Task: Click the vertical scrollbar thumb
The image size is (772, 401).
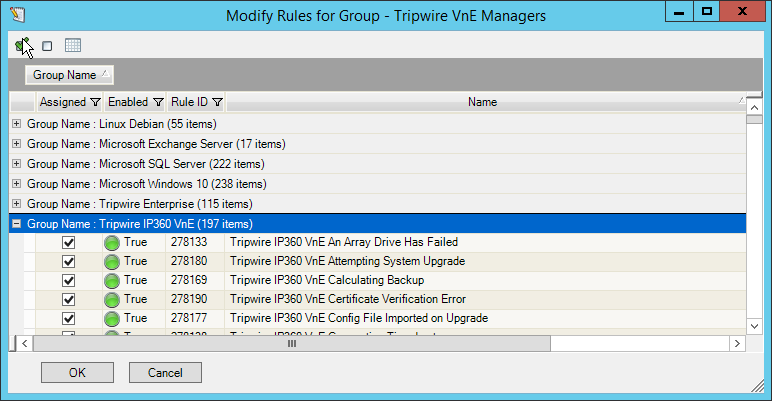Action: coord(754,119)
